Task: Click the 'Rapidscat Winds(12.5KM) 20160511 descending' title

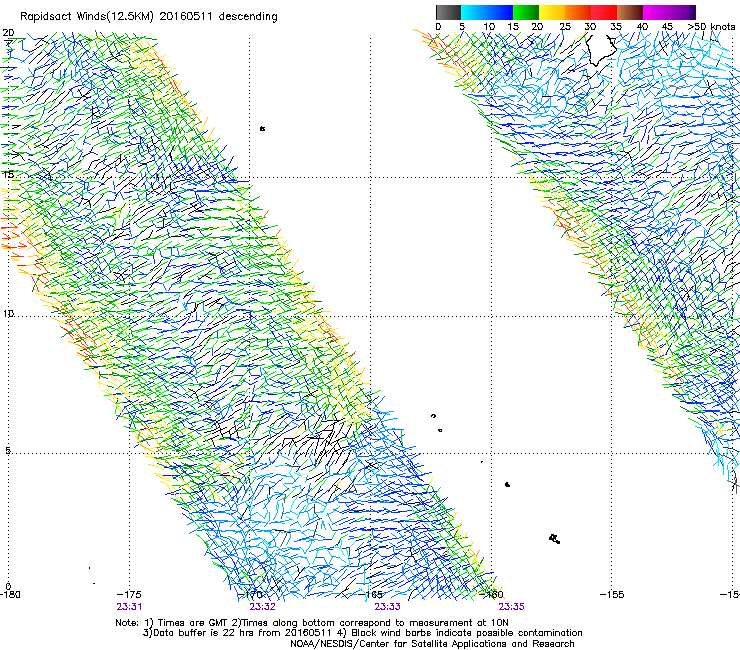Action: click(x=149, y=17)
